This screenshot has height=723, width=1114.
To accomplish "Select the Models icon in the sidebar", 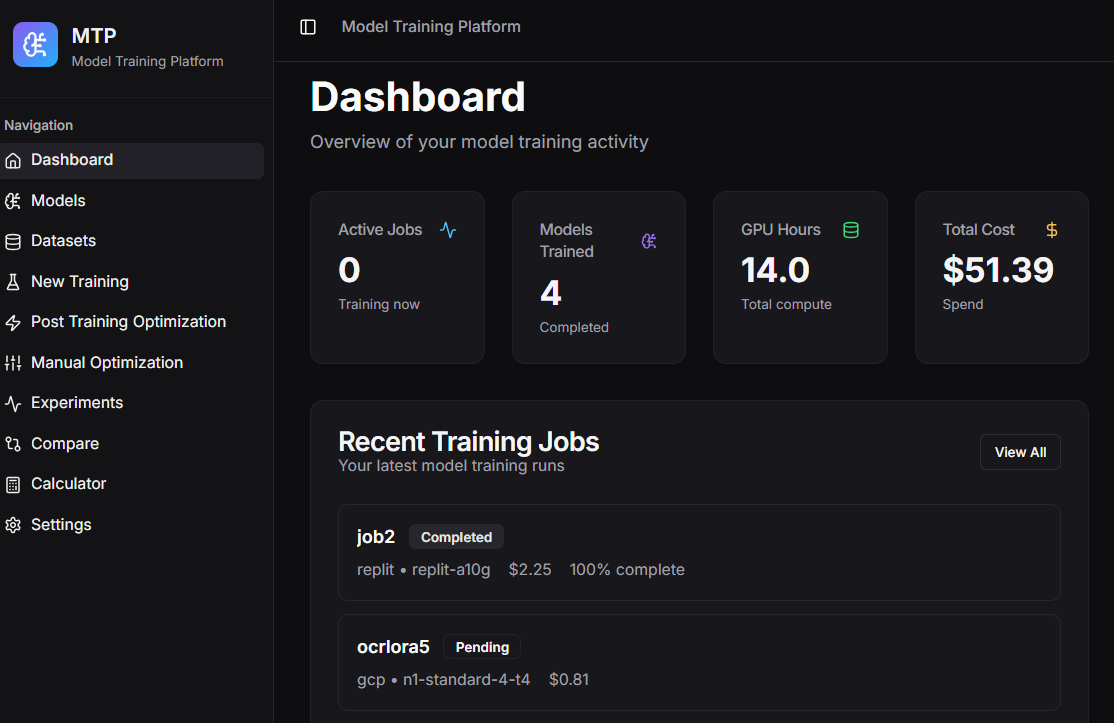I will pyautogui.click(x=14, y=200).
